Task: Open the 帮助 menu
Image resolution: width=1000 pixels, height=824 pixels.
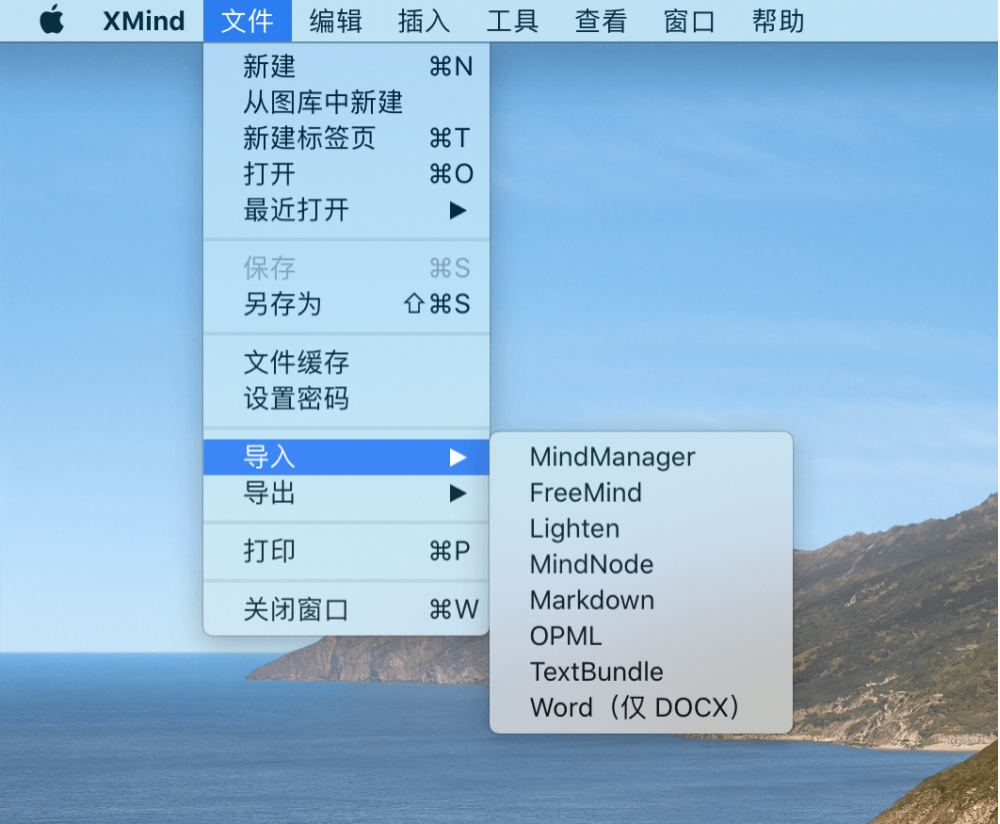Action: coord(778,21)
